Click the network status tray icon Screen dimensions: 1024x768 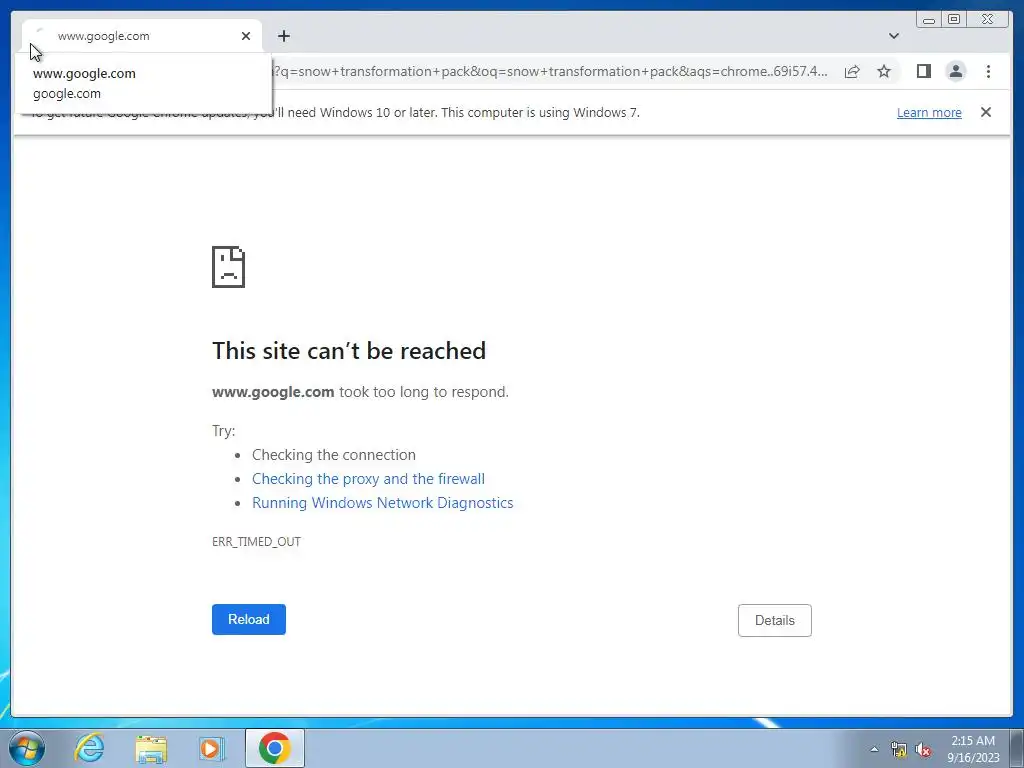899,749
